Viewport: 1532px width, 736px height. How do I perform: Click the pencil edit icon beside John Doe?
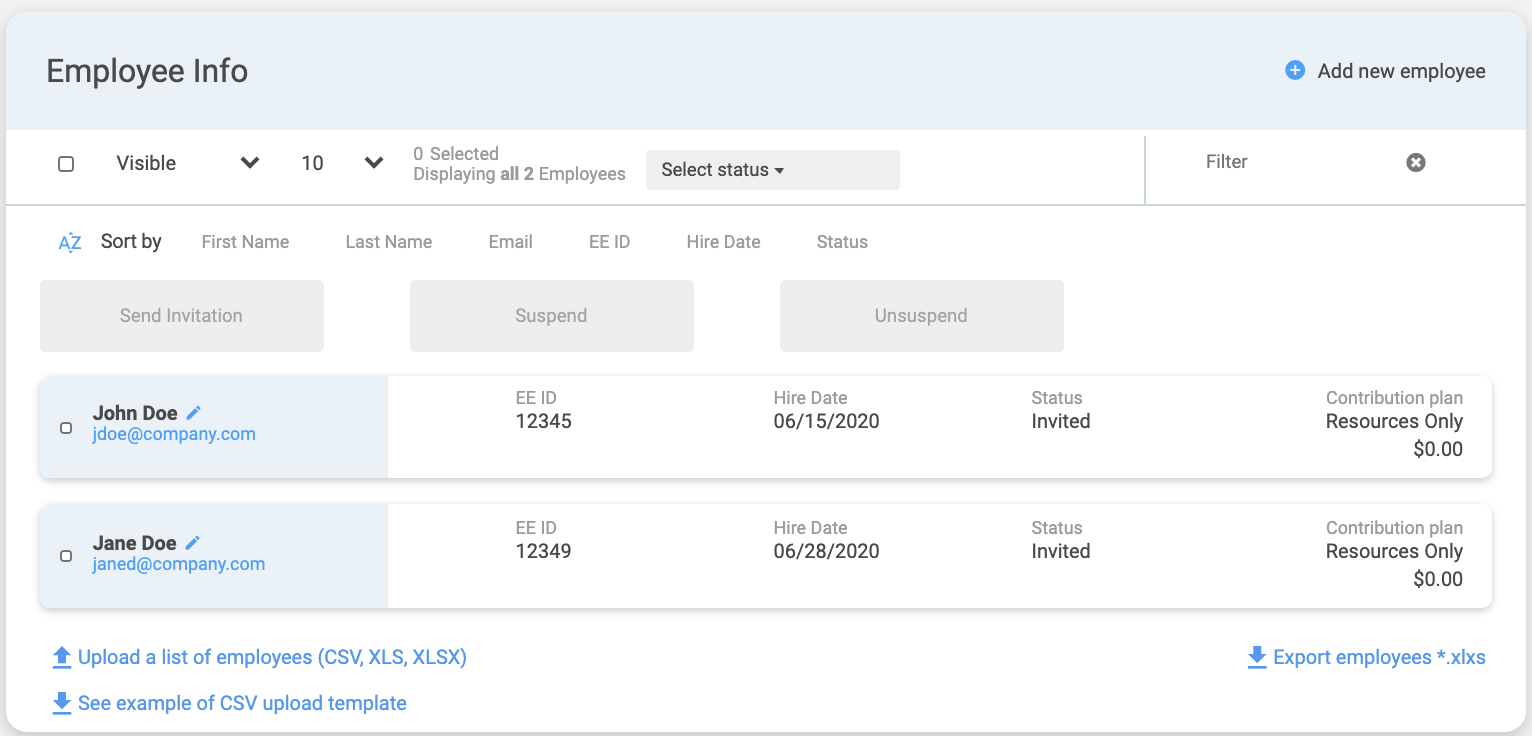tap(194, 412)
